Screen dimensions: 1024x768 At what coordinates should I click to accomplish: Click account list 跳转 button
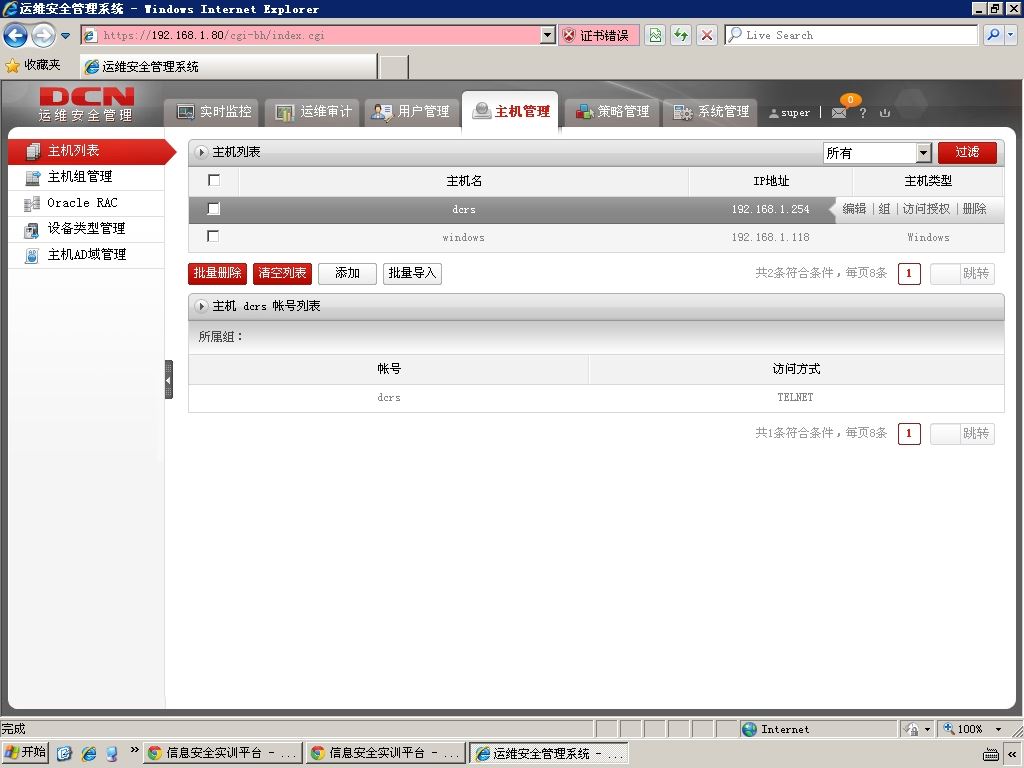pyautogui.click(x=977, y=434)
